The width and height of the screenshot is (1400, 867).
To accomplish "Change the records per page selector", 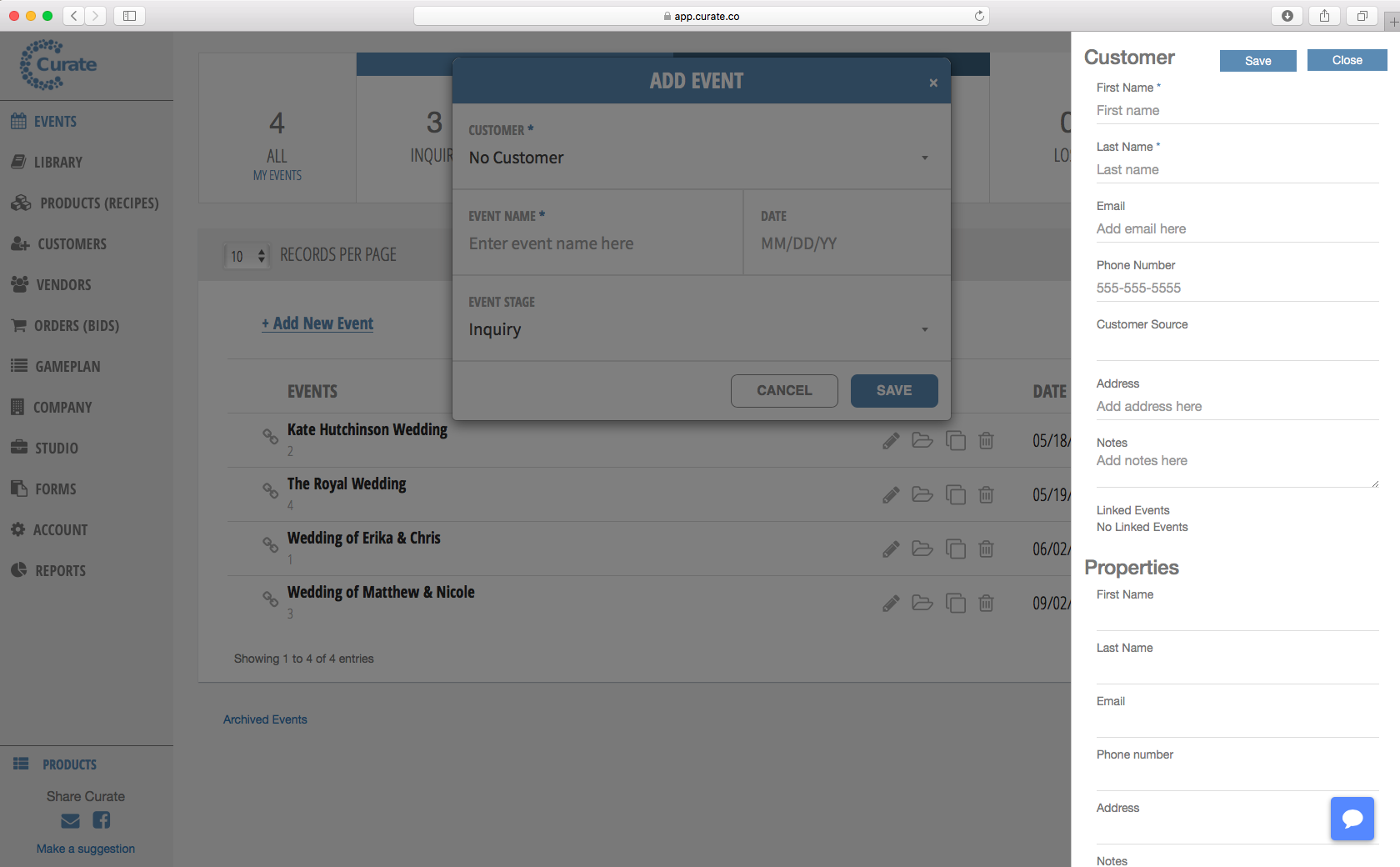I will (x=248, y=256).
